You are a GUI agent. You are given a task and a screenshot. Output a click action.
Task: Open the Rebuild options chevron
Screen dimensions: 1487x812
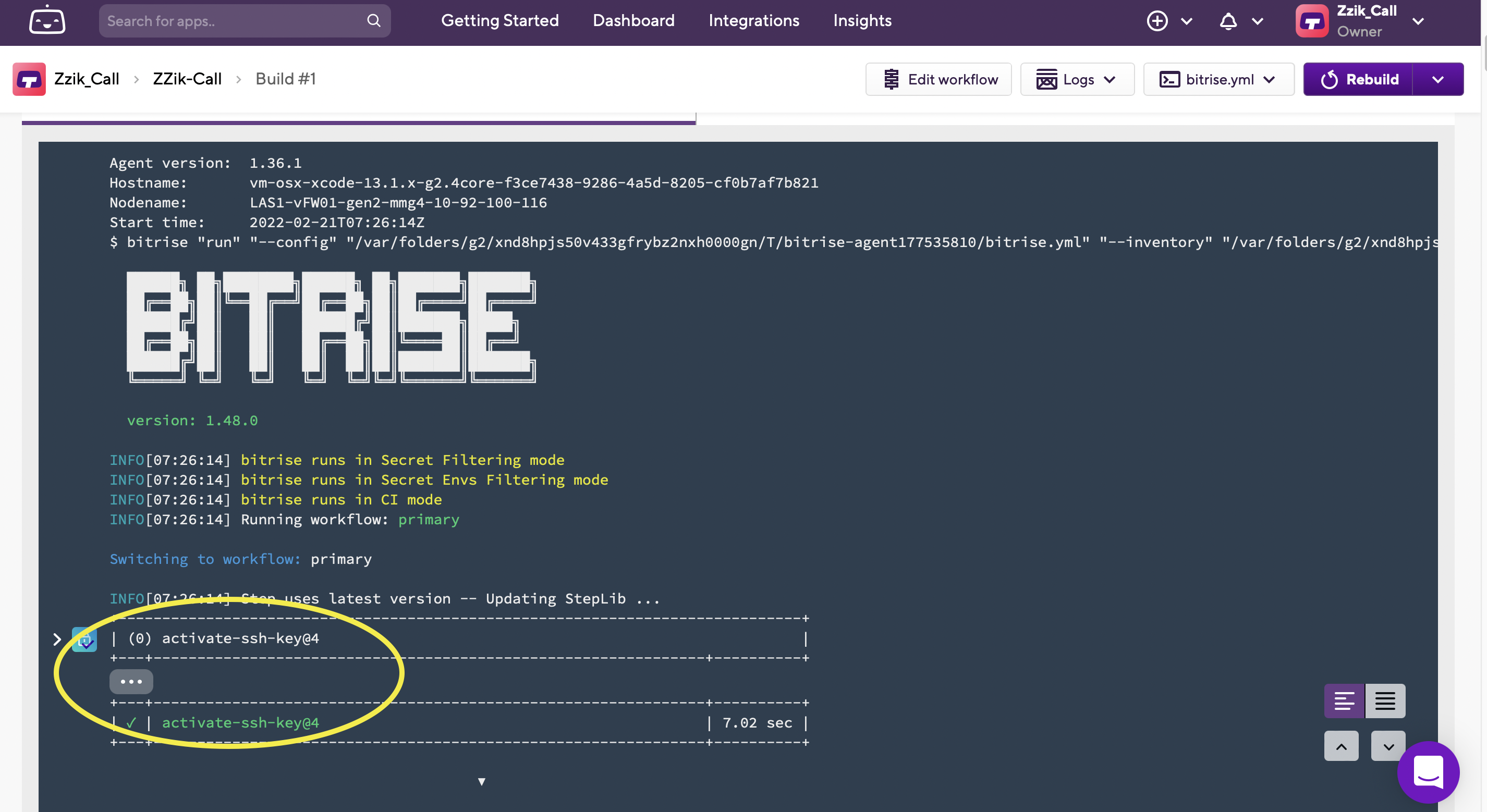(1438, 79)
